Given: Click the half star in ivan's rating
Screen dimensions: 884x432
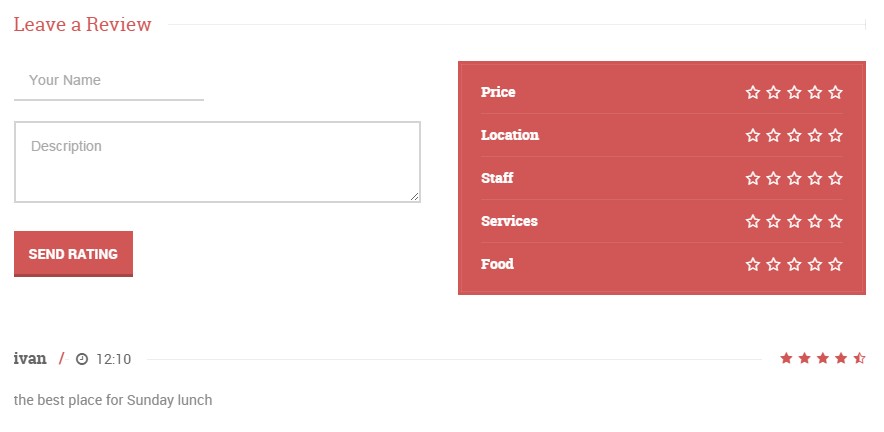Looking at the screenshot, I should [859, 358].
